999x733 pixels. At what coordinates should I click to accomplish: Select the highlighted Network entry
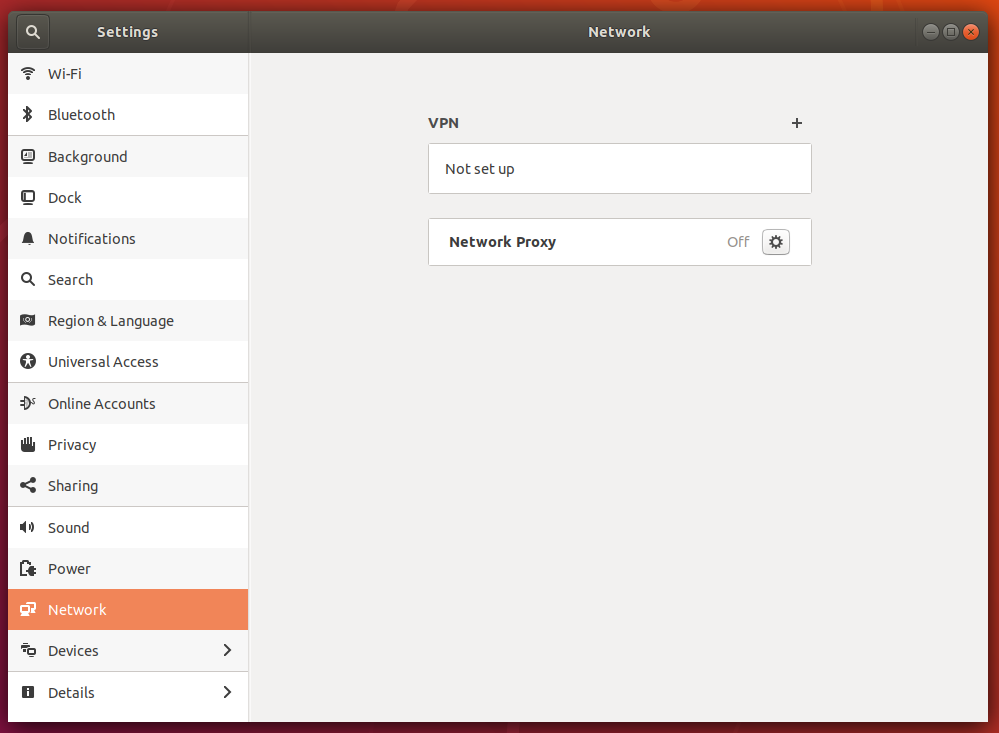pyautogui.click(x=128, y=609)
